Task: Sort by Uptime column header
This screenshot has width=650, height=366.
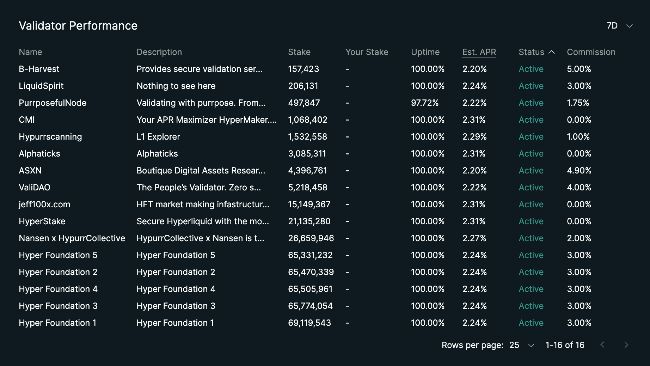Action: click(x=425, y=52)
